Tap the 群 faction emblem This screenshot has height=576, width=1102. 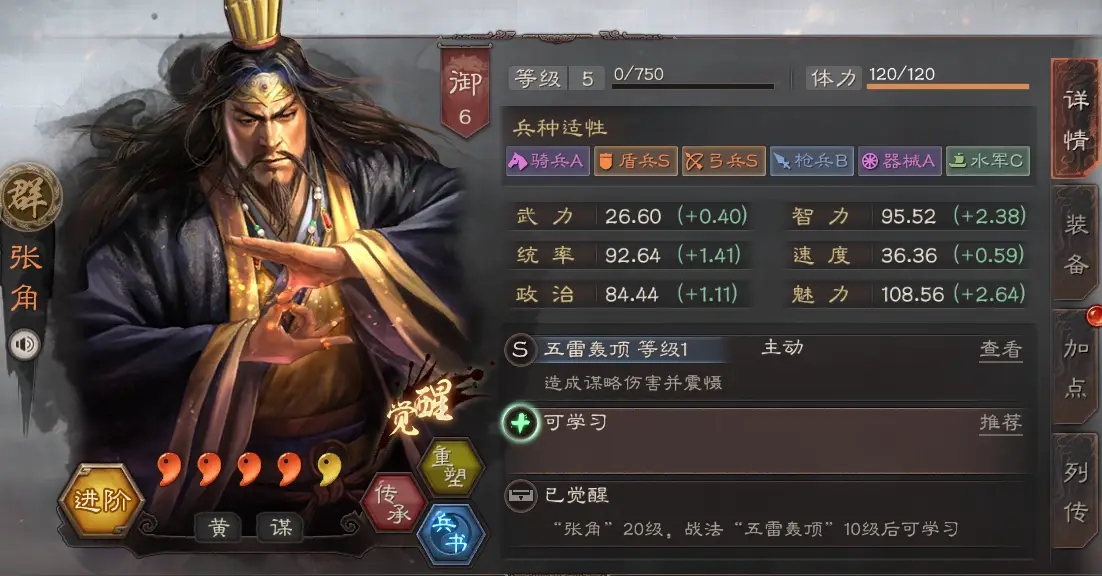[x=28, y=198]
